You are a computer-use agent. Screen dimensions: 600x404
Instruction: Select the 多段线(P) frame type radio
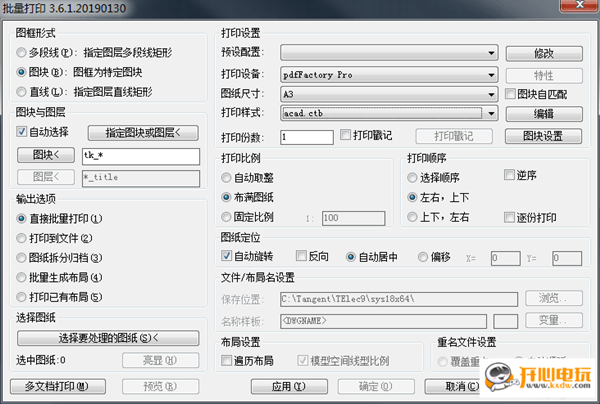click(x=21, y=52)
